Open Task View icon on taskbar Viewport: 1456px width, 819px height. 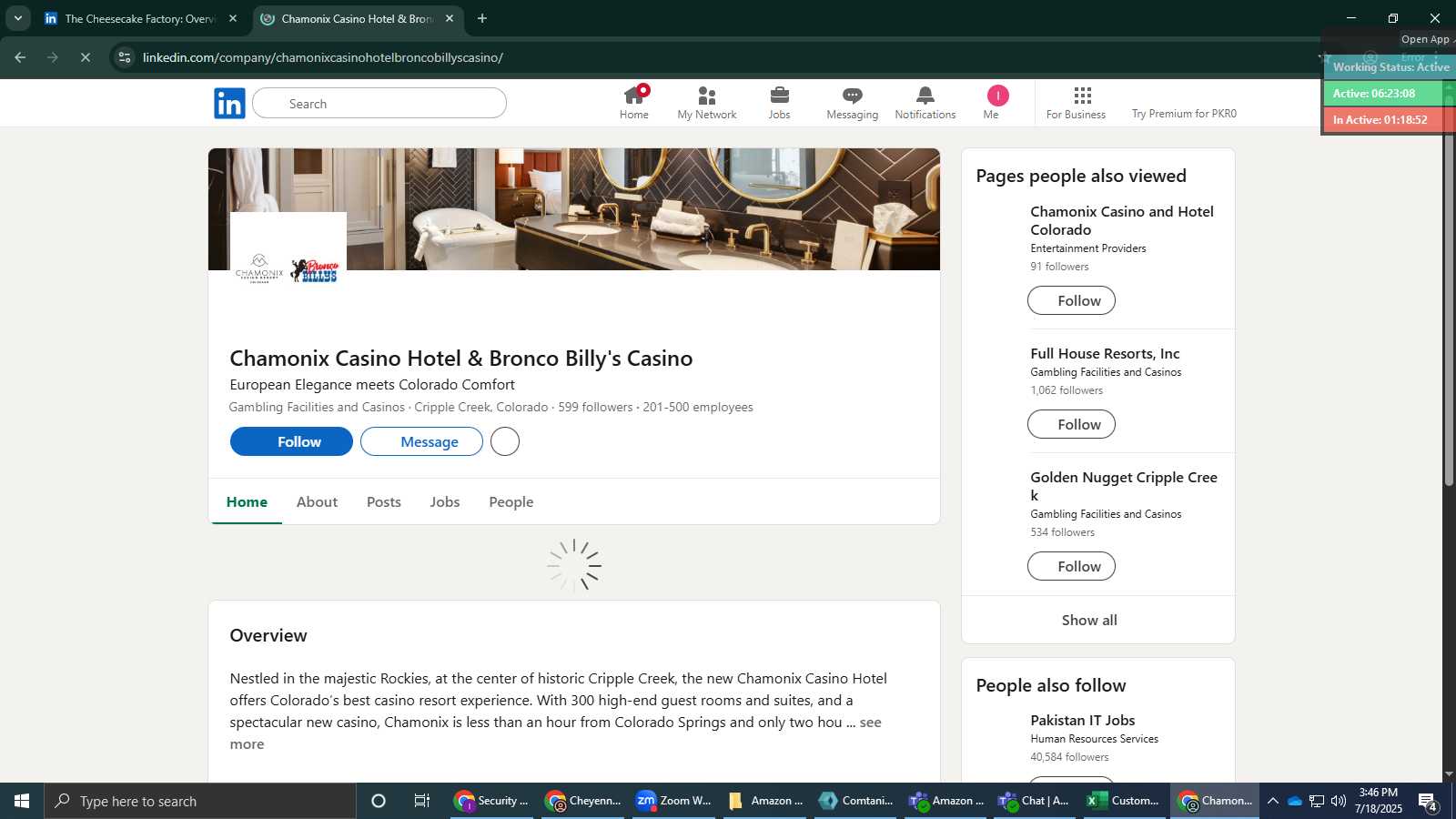[422, 801]
